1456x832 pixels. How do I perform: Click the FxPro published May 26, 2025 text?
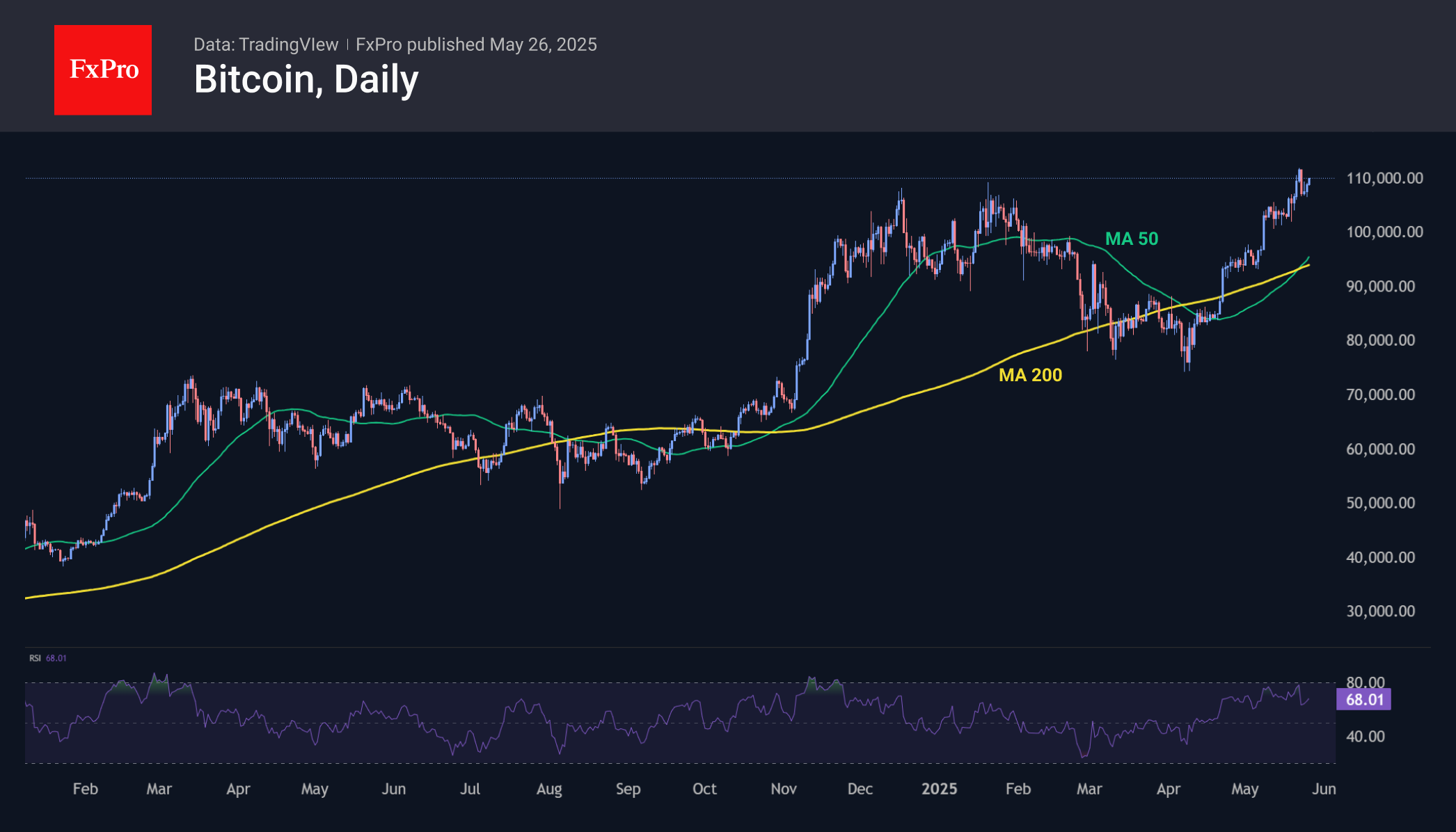[x=476, y=45]
